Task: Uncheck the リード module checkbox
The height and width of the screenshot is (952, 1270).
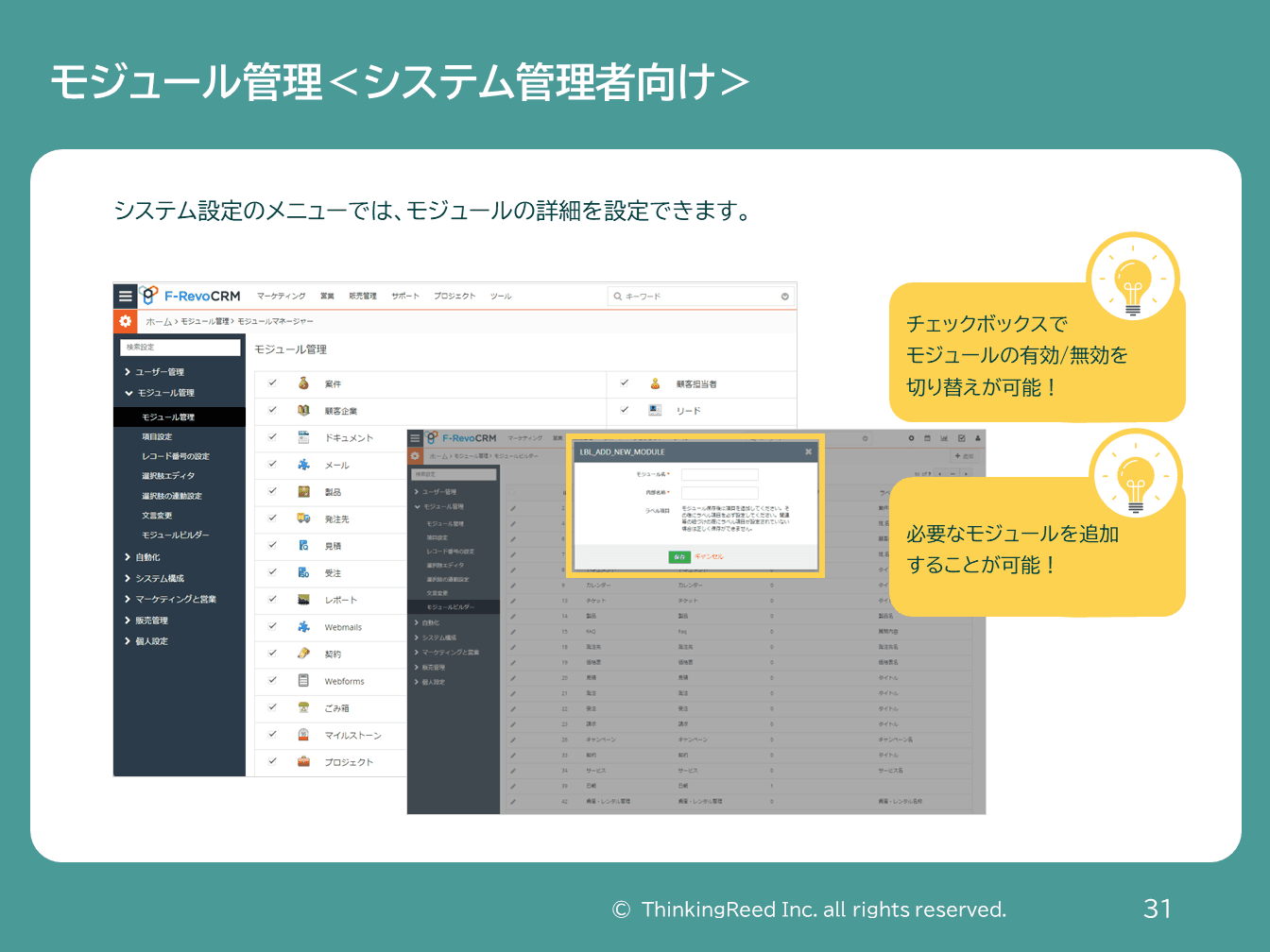Action: (625, 410)
